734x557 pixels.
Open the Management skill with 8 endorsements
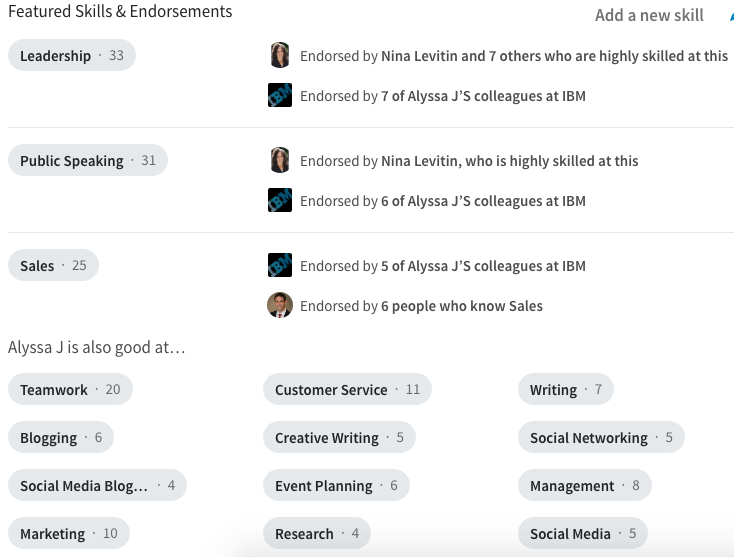click(x=584, y=486)
